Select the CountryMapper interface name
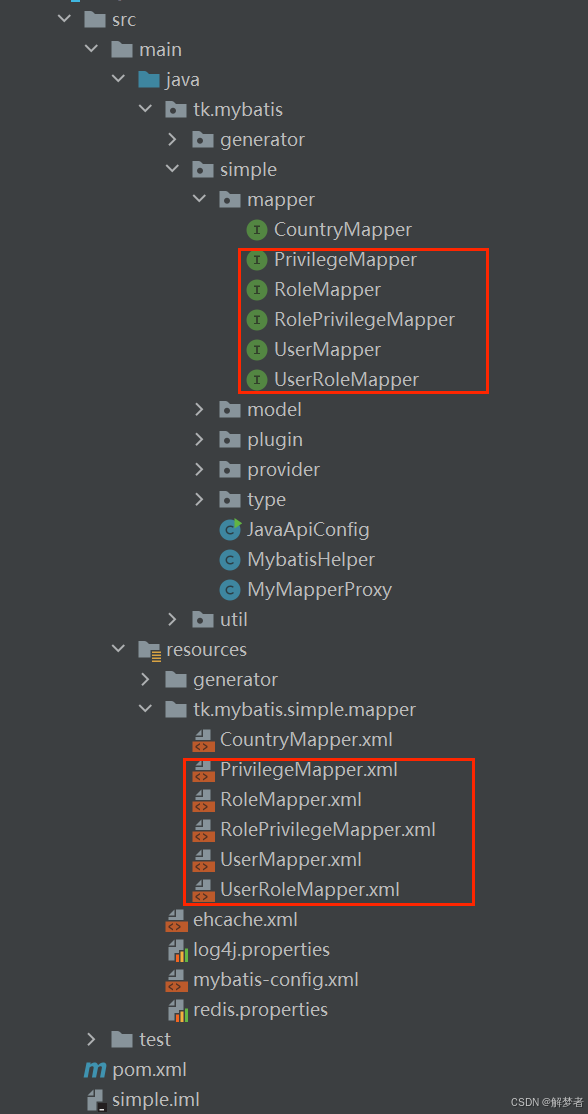Viewport: 588px width, 1114px height. [x=343, y=229]
